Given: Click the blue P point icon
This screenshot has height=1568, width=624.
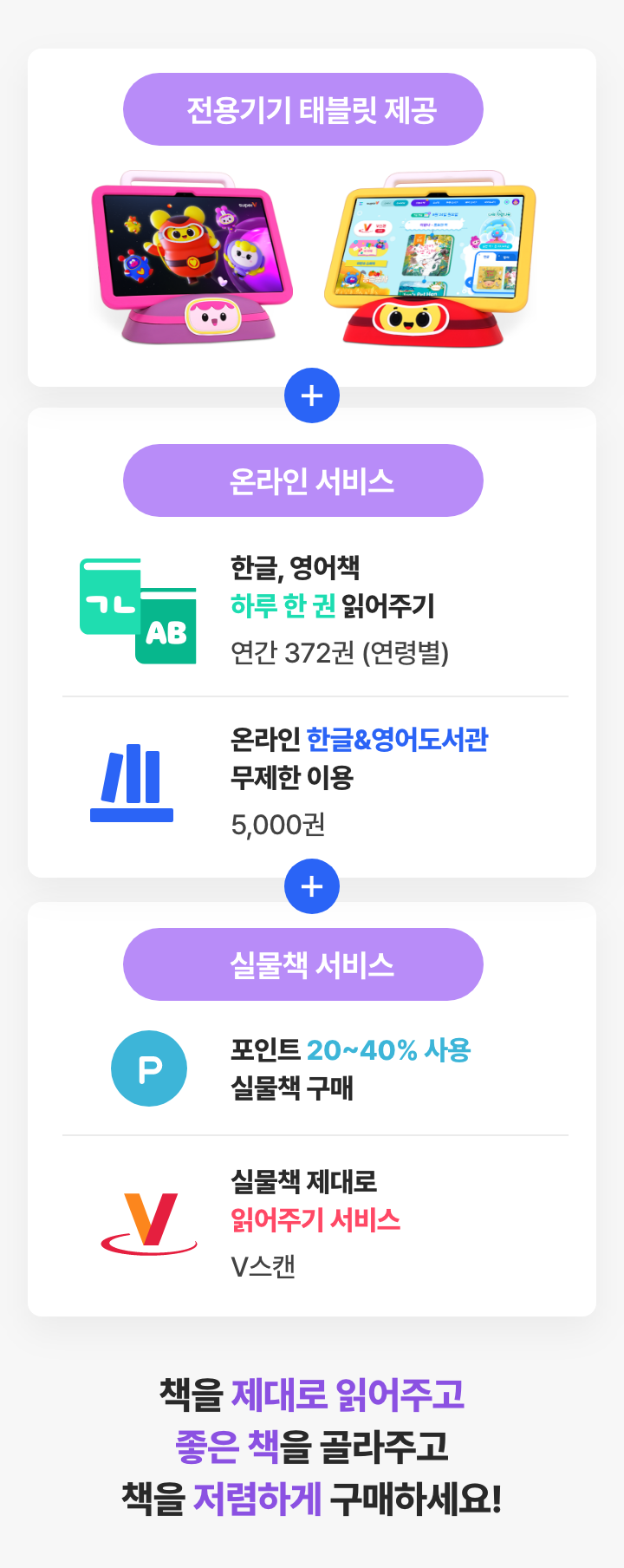Looking at the screenshot, I should pyautogui.click(x=149, y=1068).
